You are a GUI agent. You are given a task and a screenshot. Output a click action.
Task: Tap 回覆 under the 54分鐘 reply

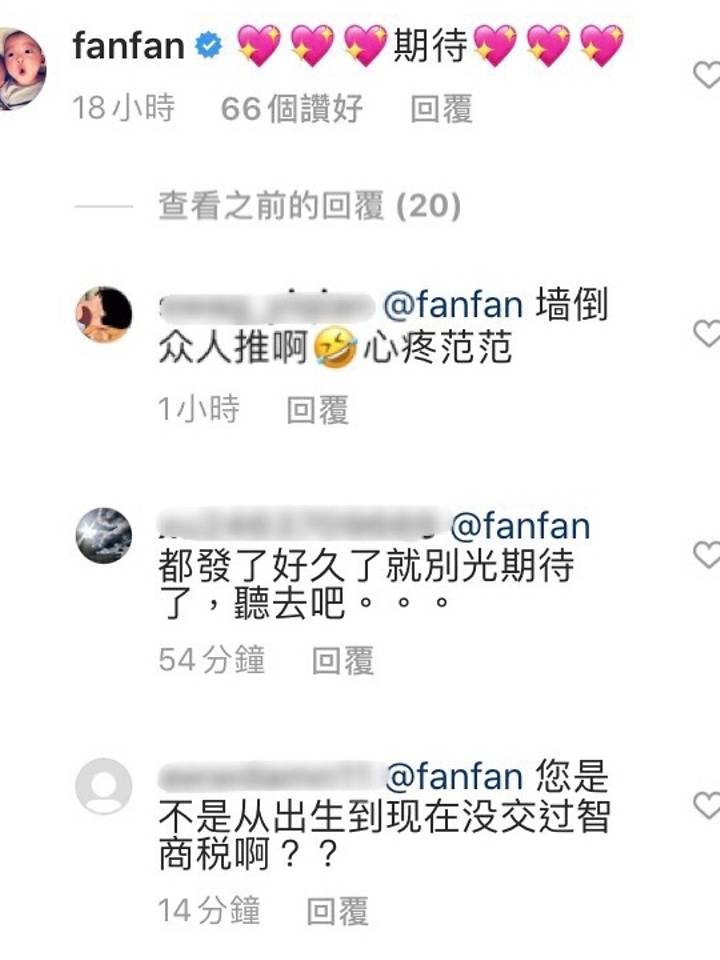pos(343,661)
